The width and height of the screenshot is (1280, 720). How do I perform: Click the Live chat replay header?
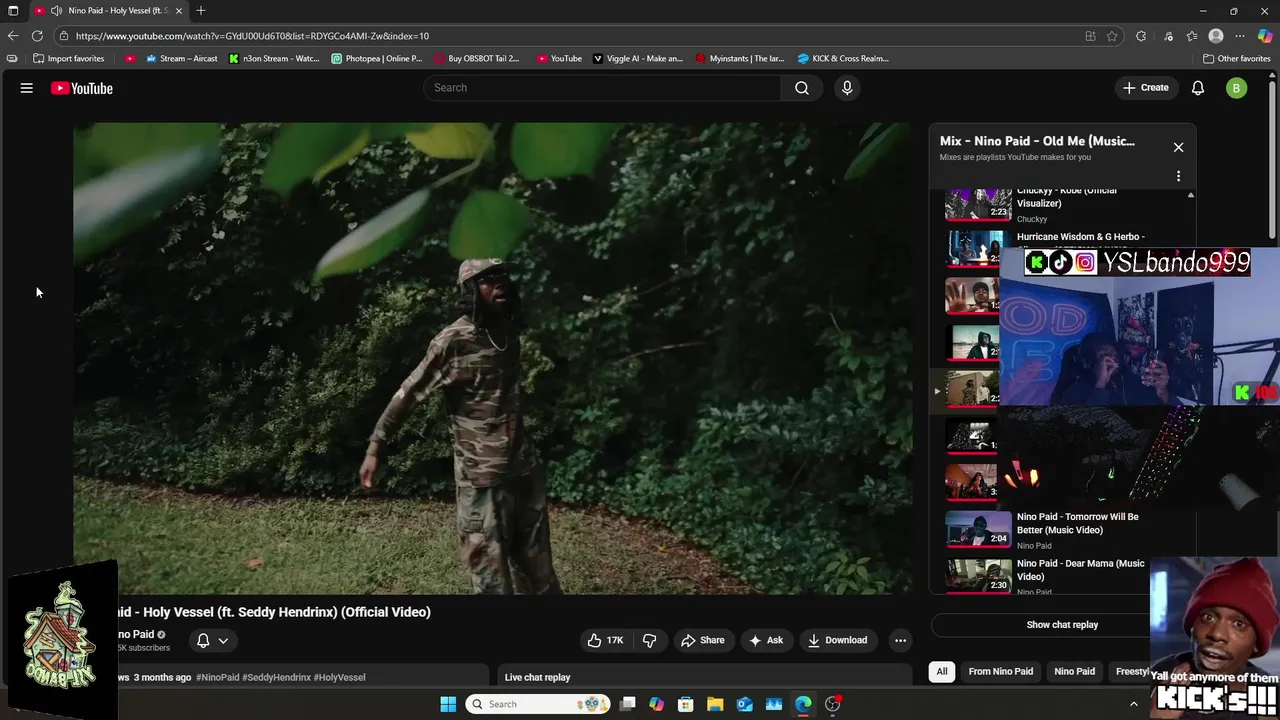(537, 677)
